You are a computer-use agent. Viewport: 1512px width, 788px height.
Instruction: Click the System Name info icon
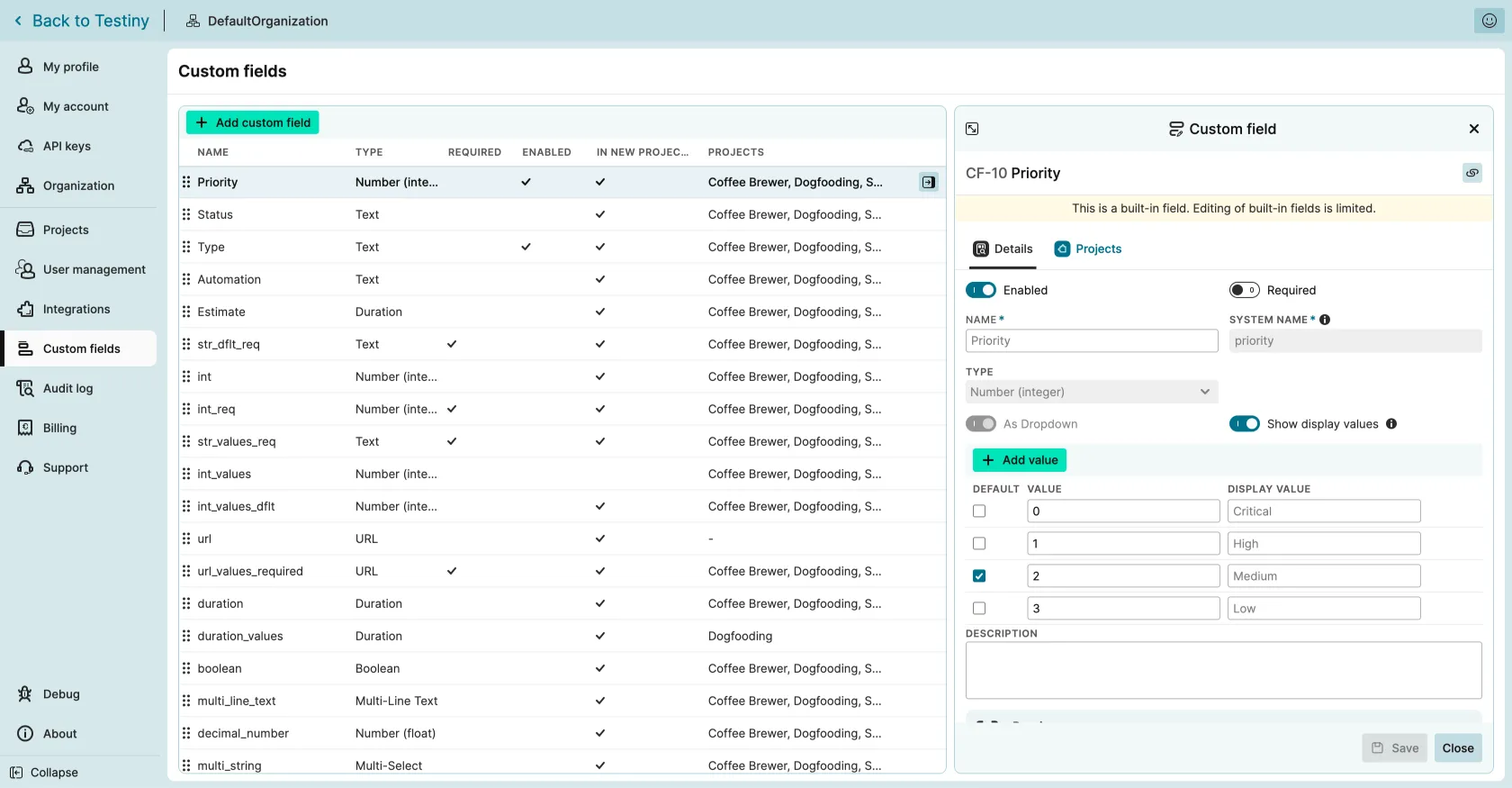1325,320
